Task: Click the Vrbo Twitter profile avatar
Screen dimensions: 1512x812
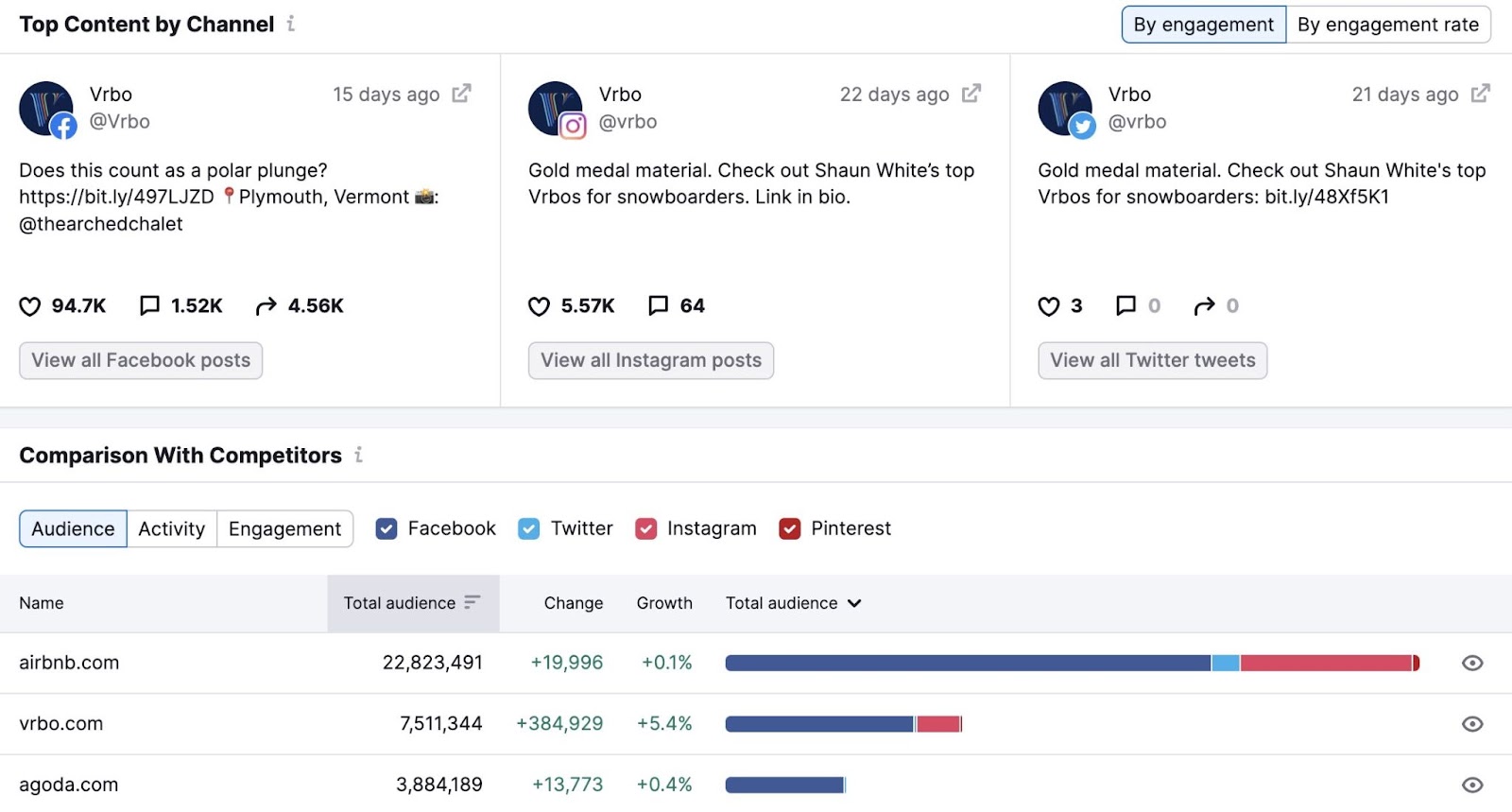Action: [x=1065, y=109]
